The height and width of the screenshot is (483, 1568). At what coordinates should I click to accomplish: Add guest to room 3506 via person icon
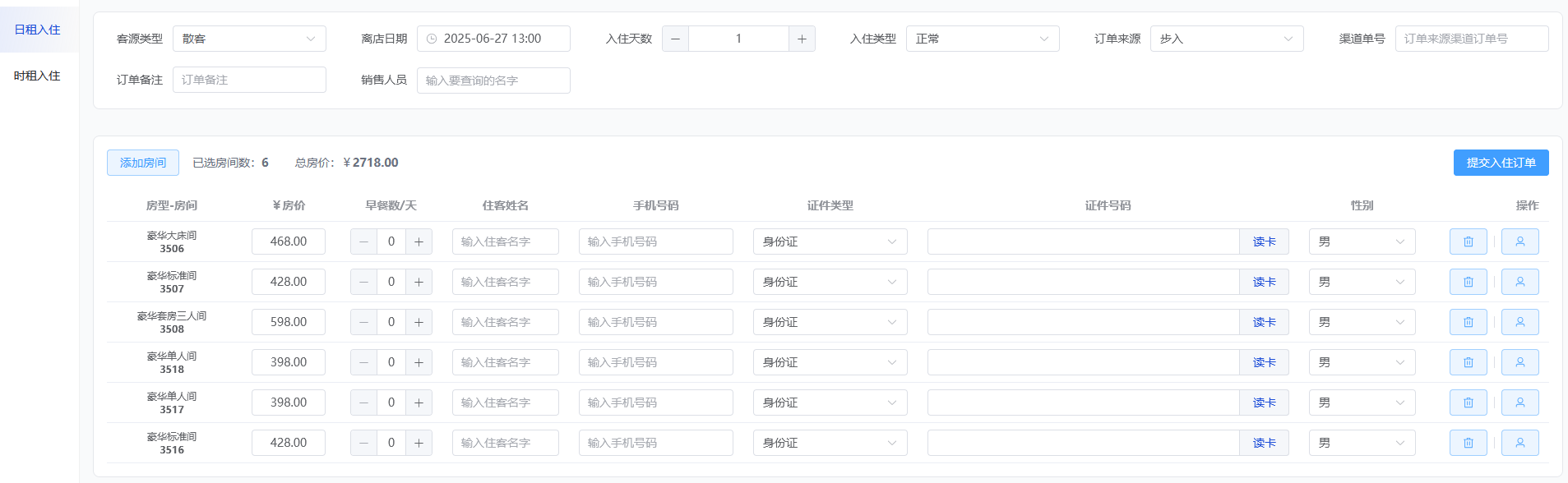click(1519, 241)
